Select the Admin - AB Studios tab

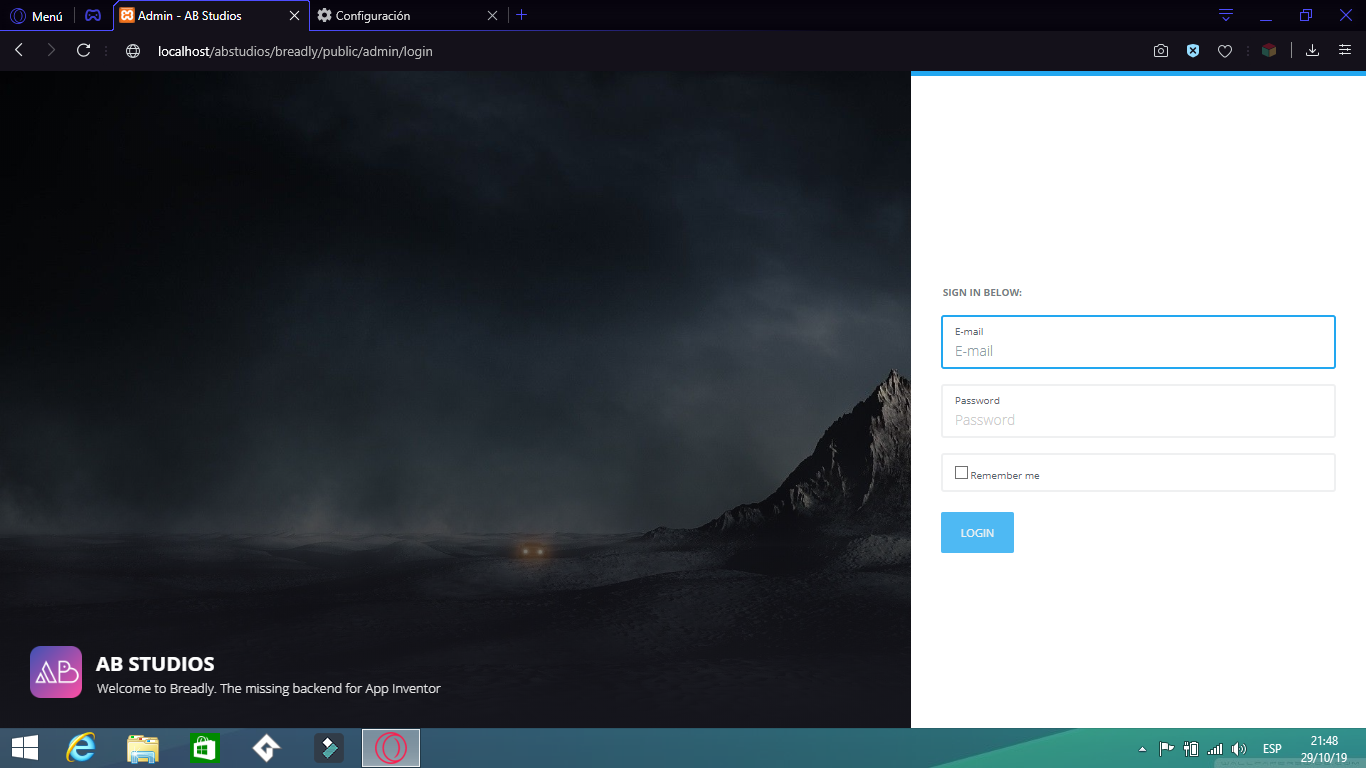tap(200, 16)
